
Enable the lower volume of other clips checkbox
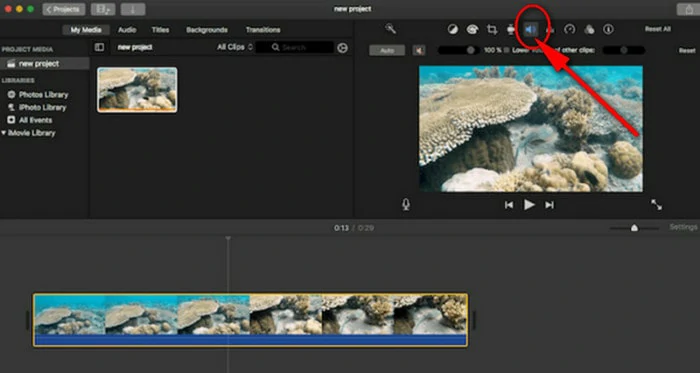tap(506, 50)
